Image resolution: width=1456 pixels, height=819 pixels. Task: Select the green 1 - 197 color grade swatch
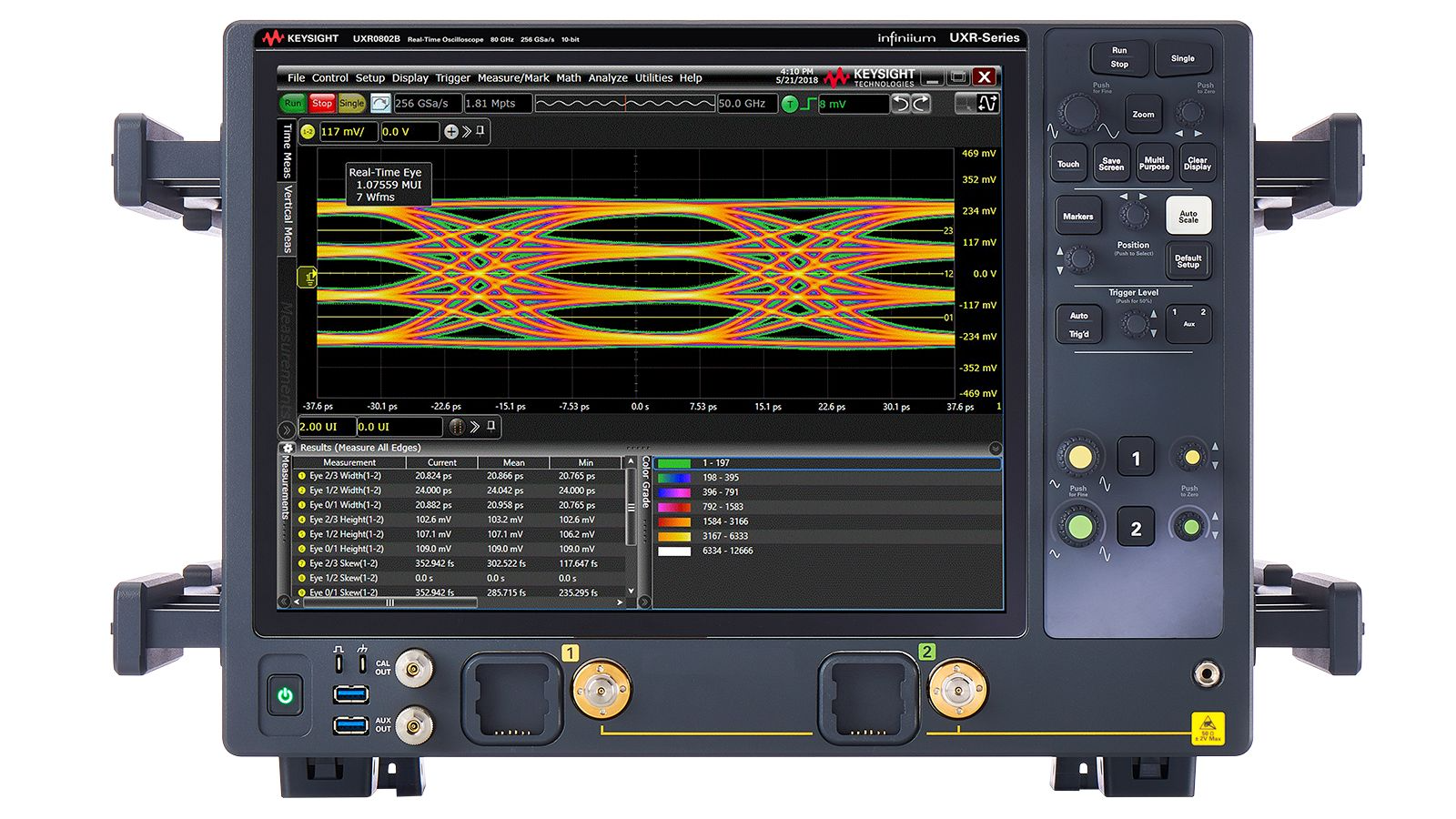coord(674,463)
